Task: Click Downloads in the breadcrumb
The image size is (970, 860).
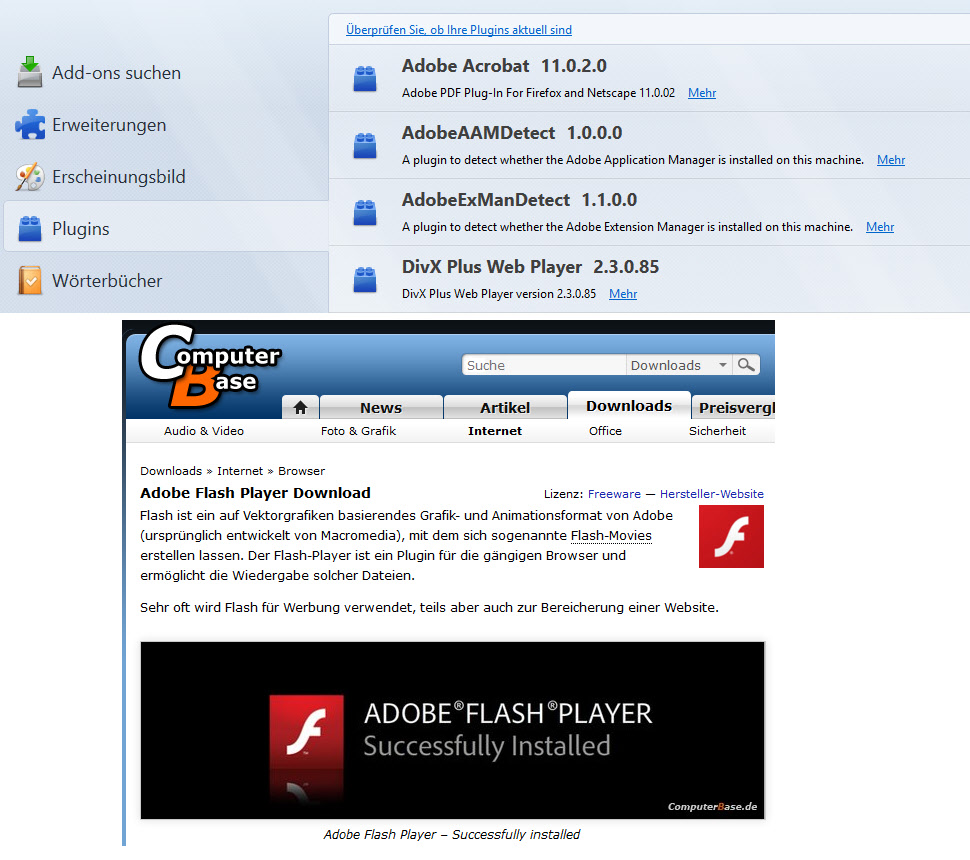Action: coord(171,471)
